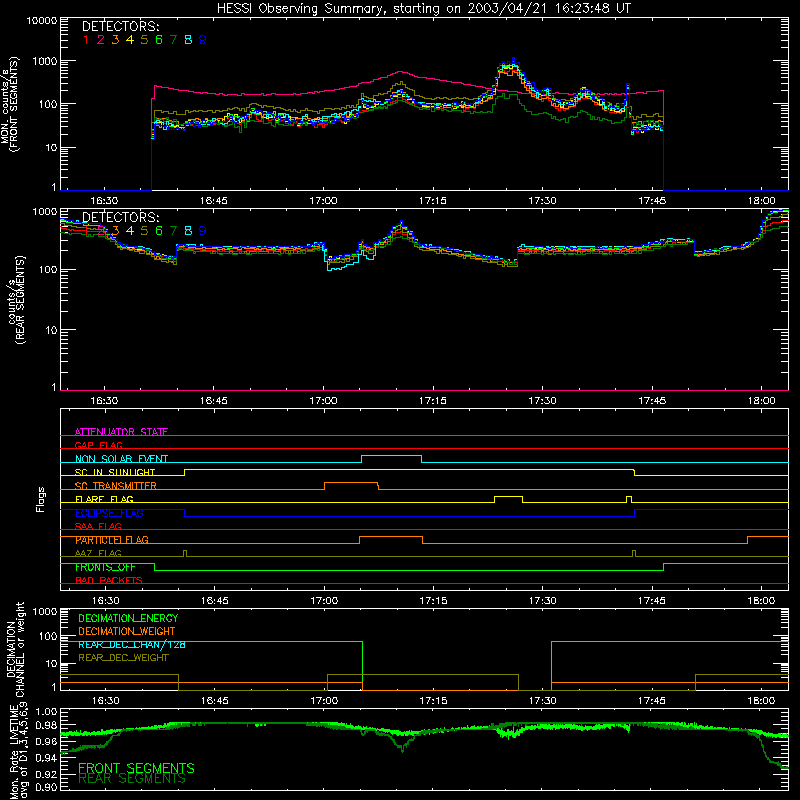Click DETECTORS label in rear segments plot
This screenshot has height=800, width=800.
click(x=121, y=217)
